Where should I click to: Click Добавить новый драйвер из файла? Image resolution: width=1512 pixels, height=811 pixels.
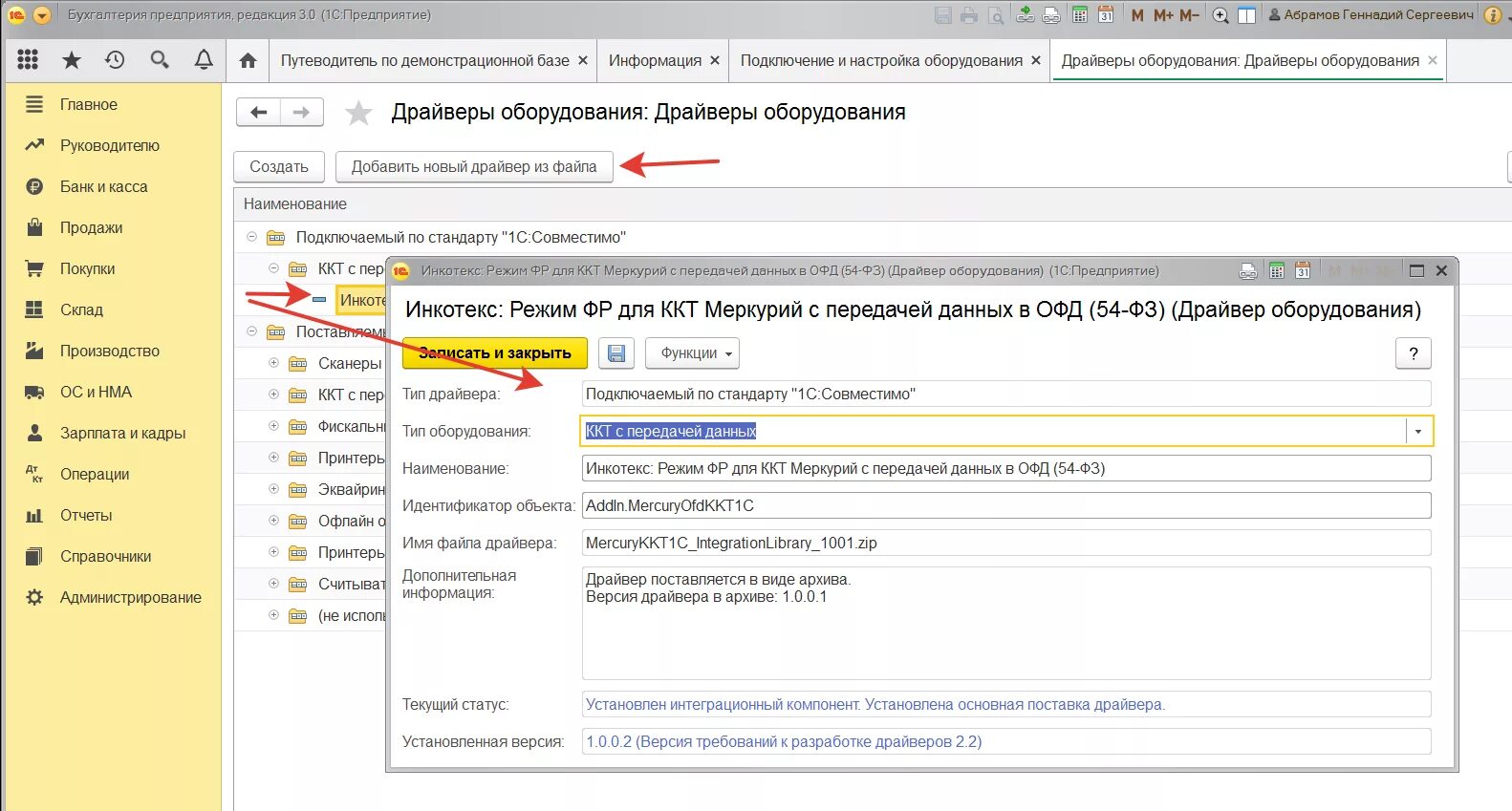474,166
